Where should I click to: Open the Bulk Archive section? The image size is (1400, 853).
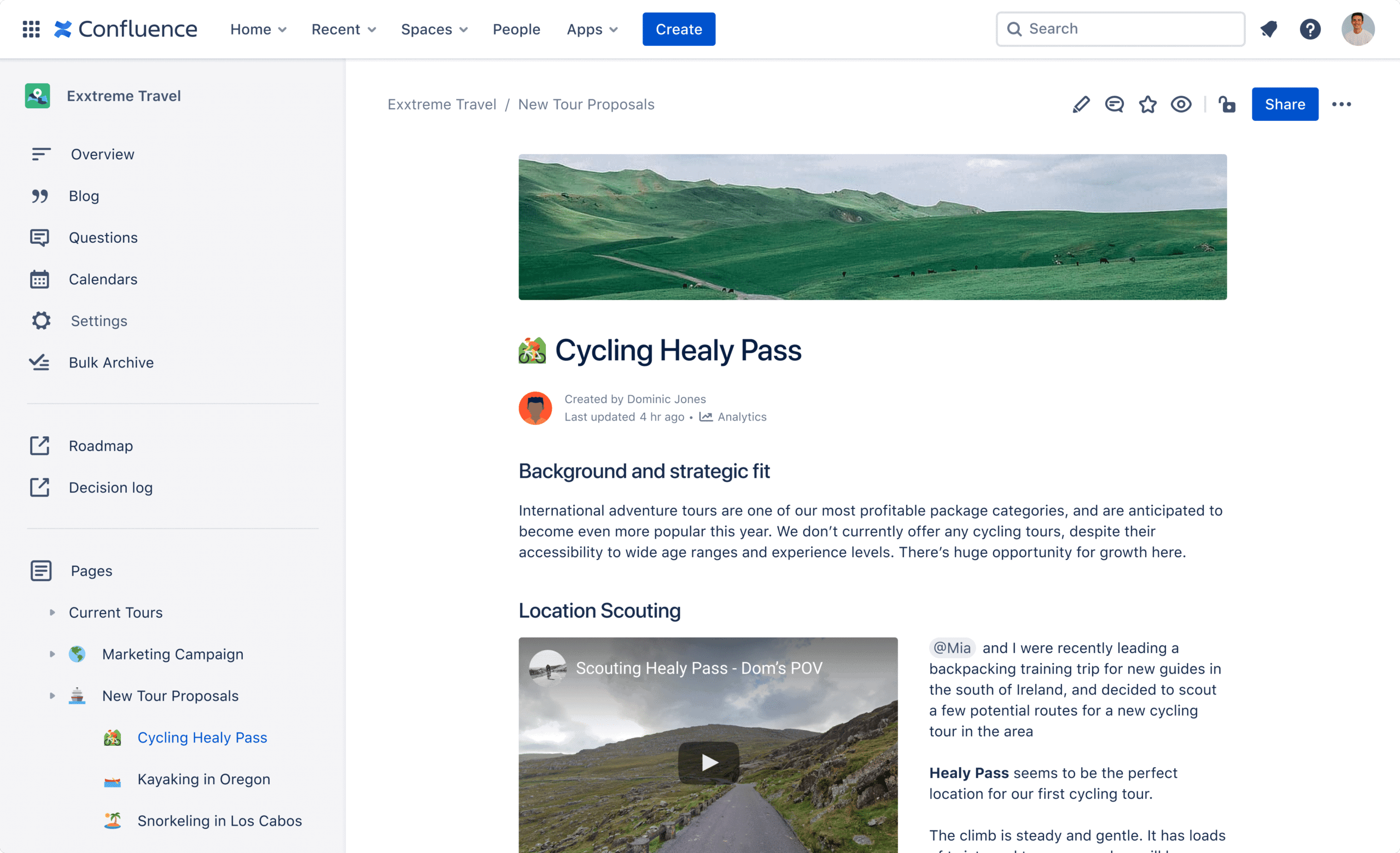(x=112, y=363)
